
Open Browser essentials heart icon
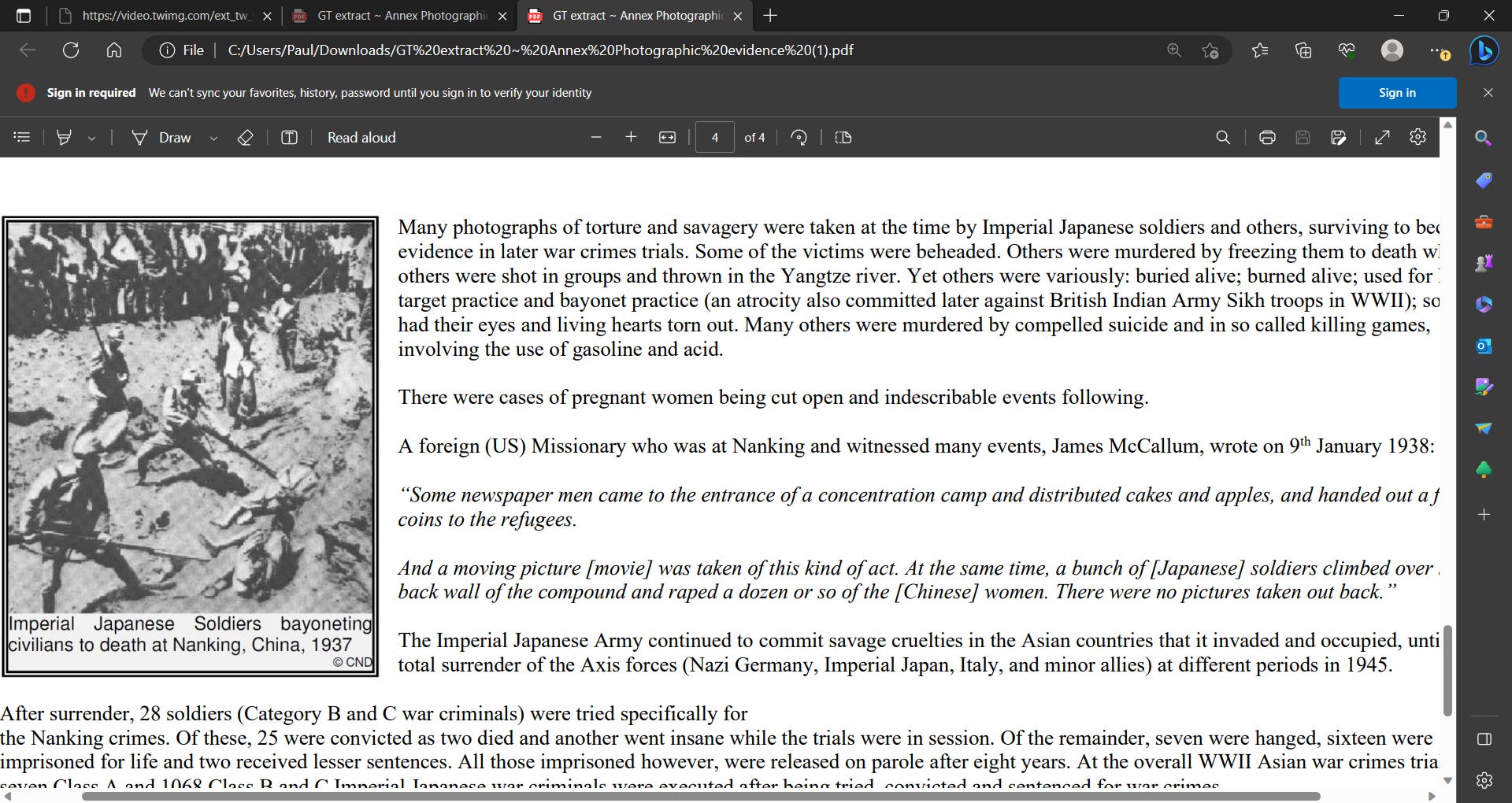click(1347, 50)
